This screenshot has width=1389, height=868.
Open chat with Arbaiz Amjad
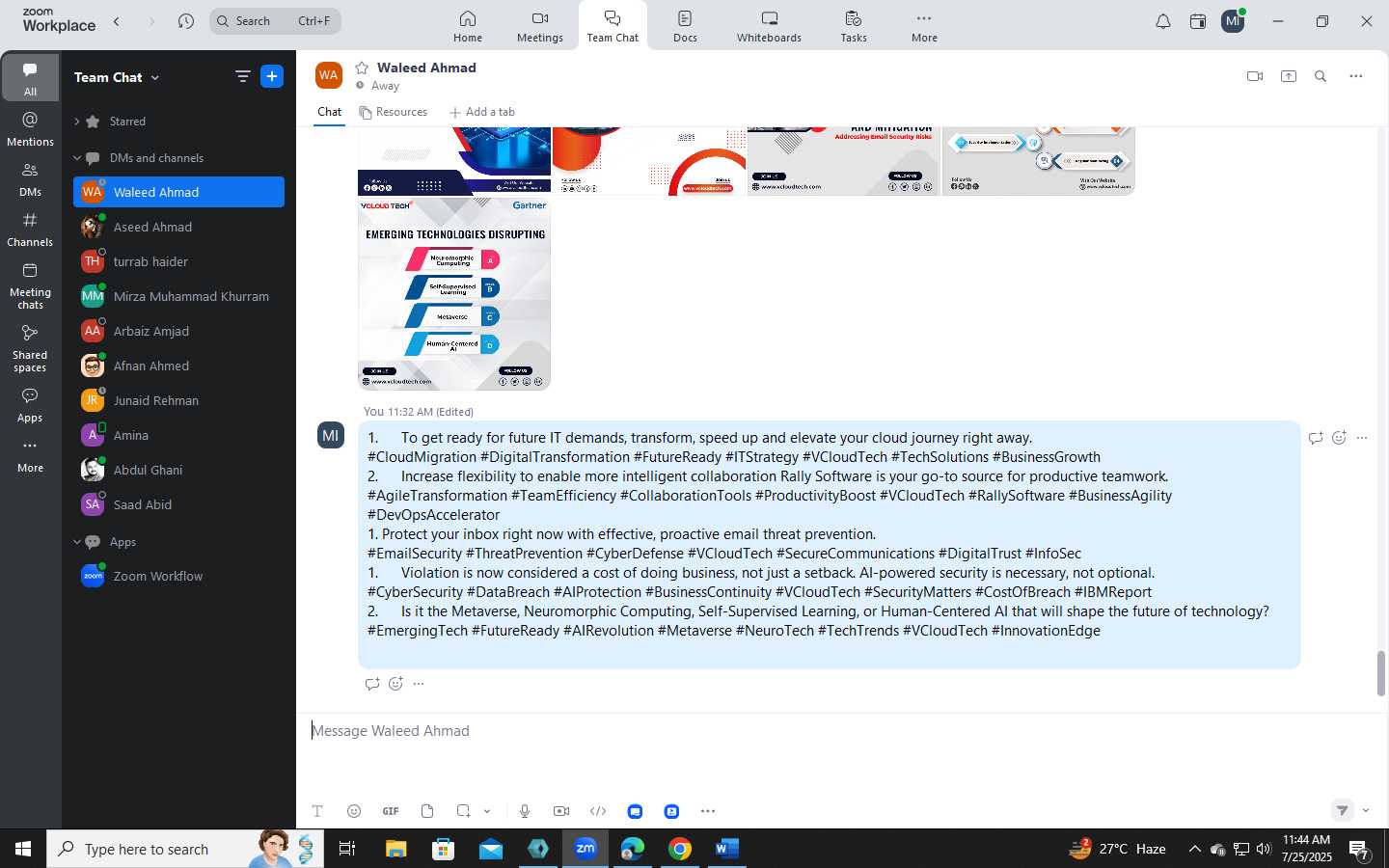click(178, 331)
